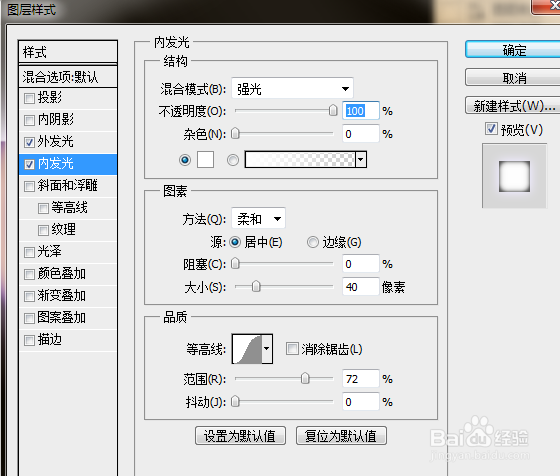This screenshot has width=560, height=476.
Task: Click the 抖动 jitter slider handle
Action: [235, 402]
